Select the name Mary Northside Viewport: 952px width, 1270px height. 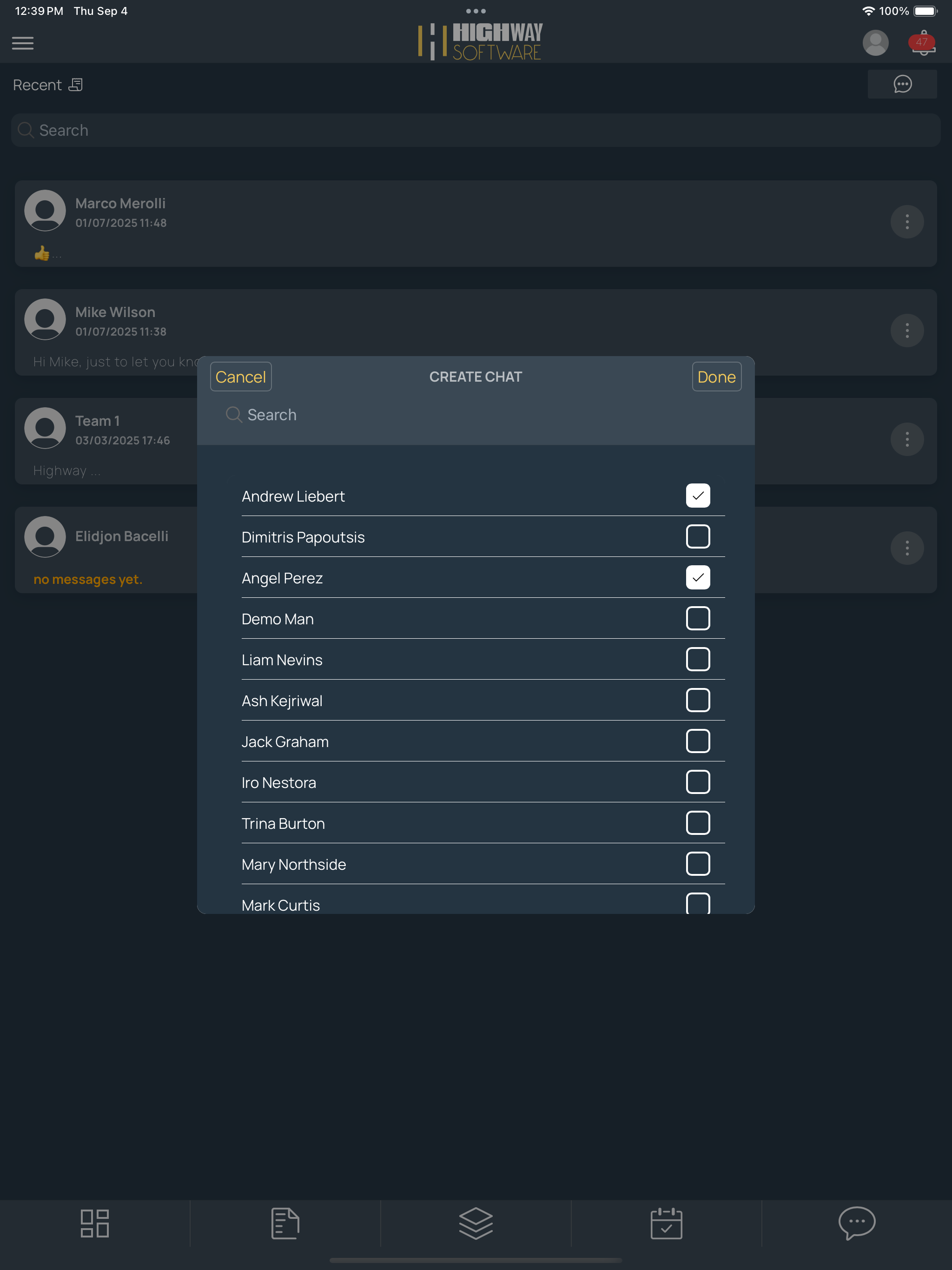(293, 865)
